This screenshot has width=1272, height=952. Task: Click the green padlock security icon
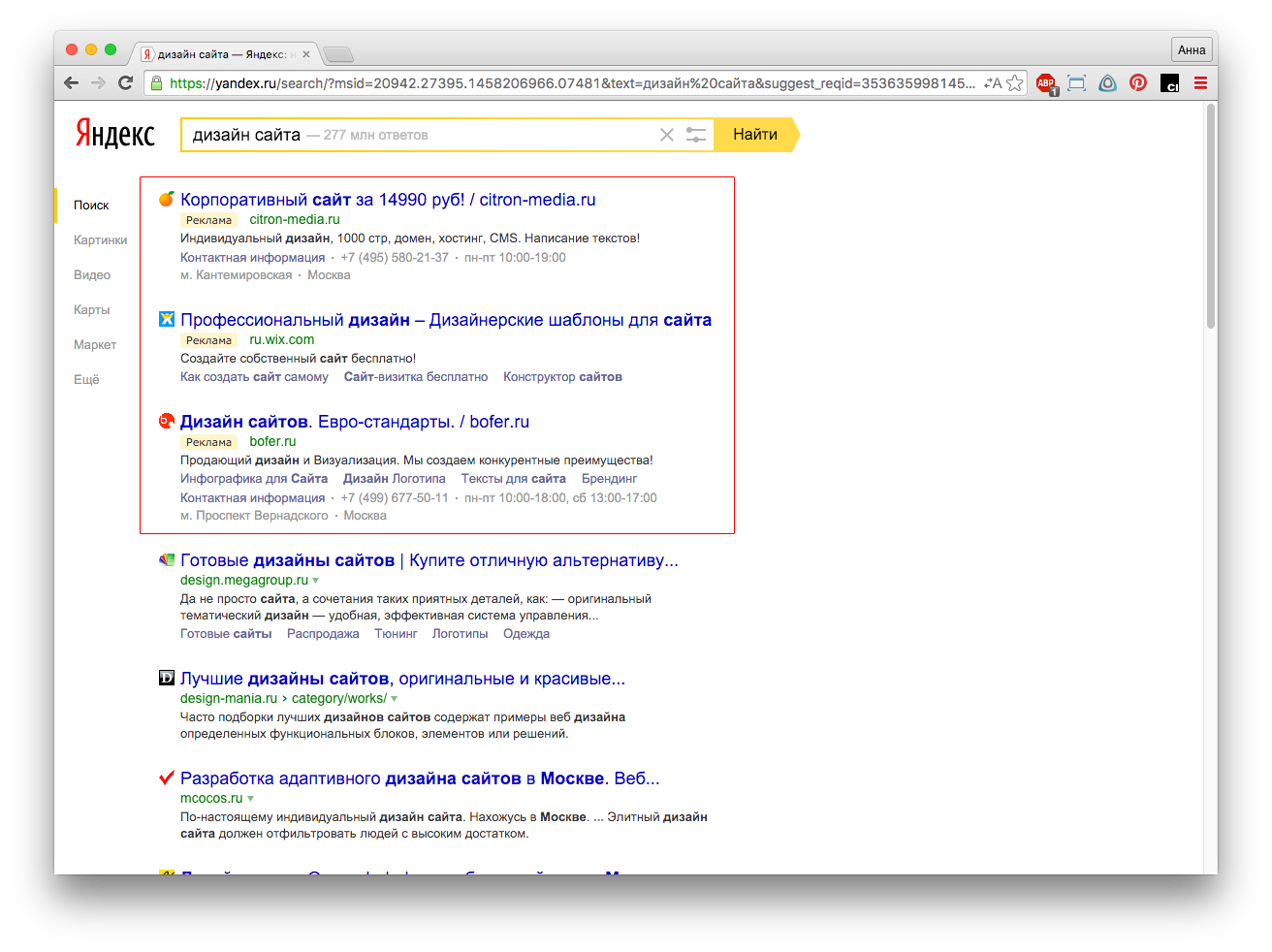point(156,82)
